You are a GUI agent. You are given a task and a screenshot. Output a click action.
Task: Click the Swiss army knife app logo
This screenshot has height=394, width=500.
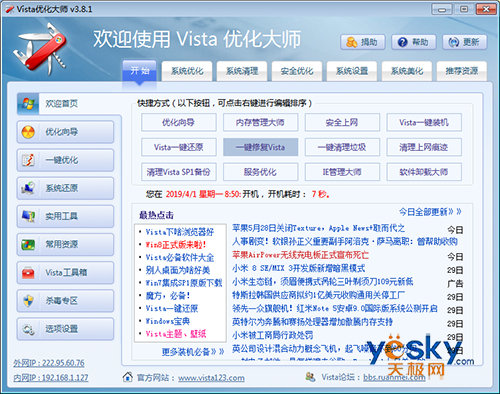(x=40, y=49)
